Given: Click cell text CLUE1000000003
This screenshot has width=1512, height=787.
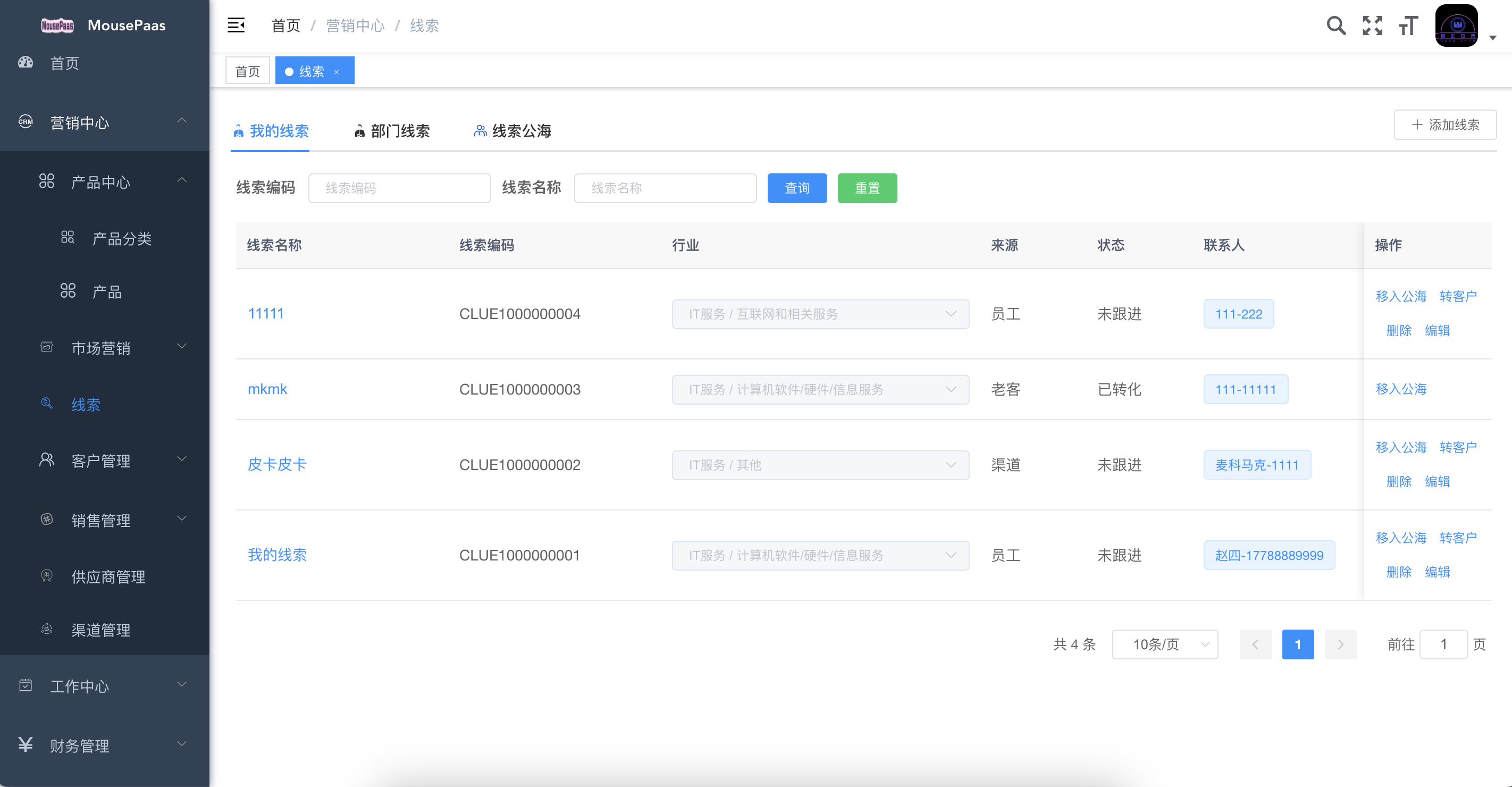Looking at the screenshot, I should [x=519, y=389].
